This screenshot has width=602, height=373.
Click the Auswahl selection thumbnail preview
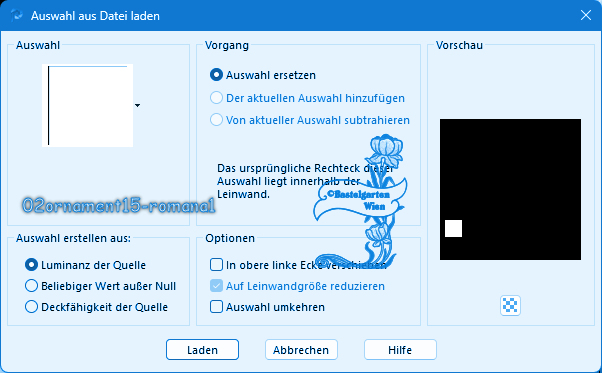point(88,106)
